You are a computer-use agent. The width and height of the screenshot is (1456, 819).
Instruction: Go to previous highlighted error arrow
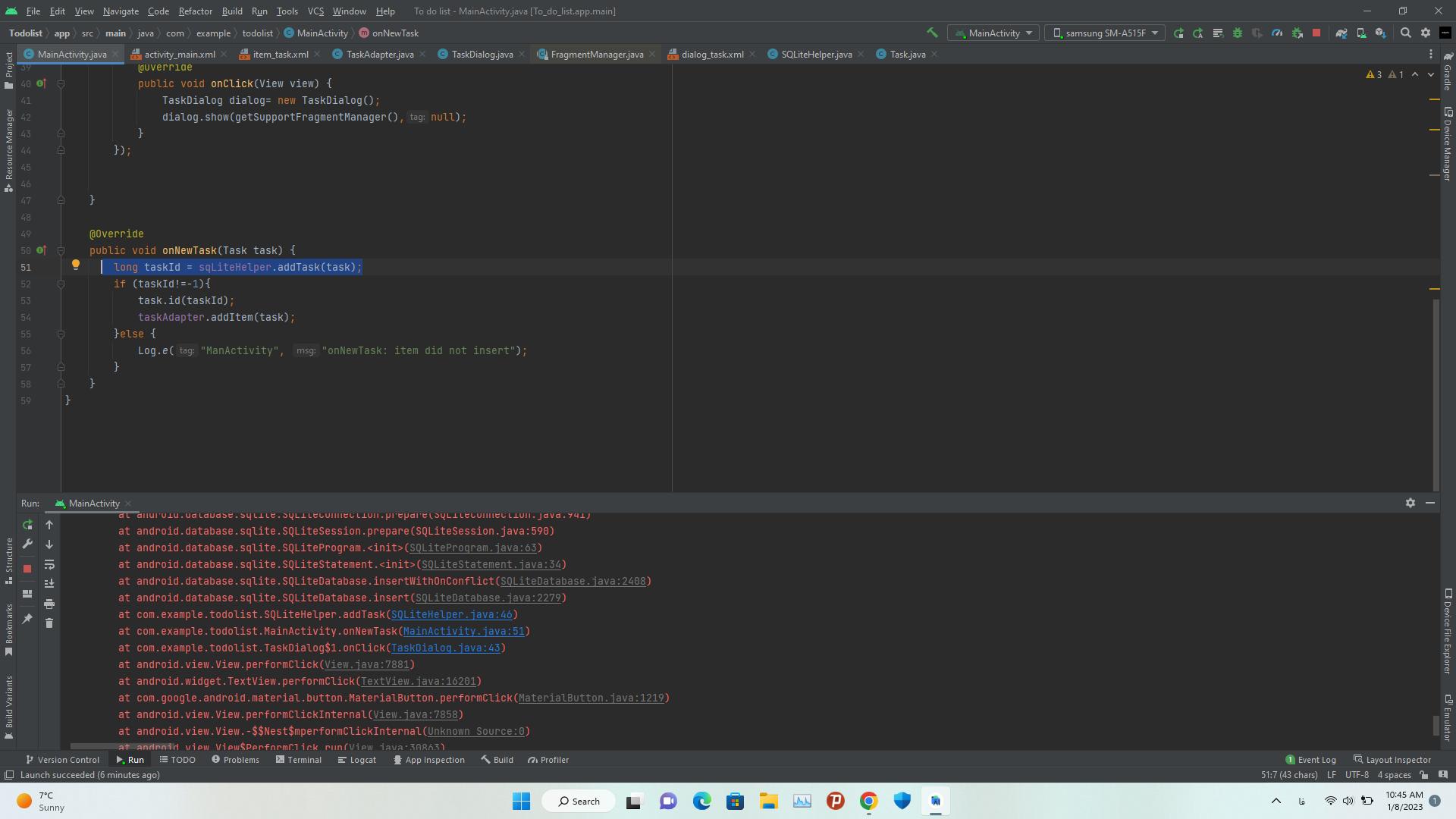[x=1415, y=74]
